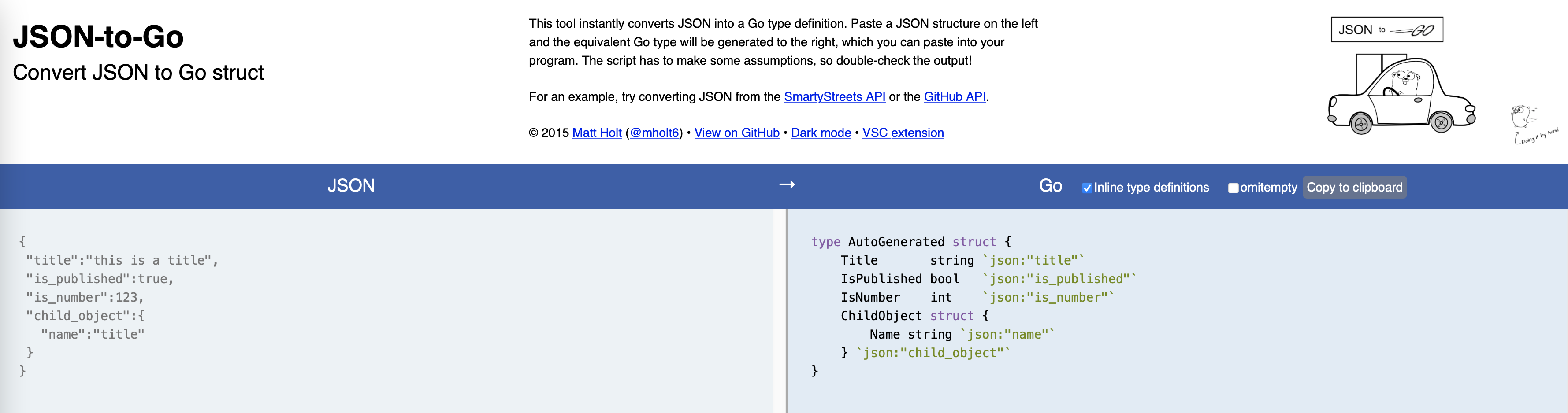The width and height of the screenshot is (1568, 413).
Task: Click the Go panel header label
Action: point(1050,185)
